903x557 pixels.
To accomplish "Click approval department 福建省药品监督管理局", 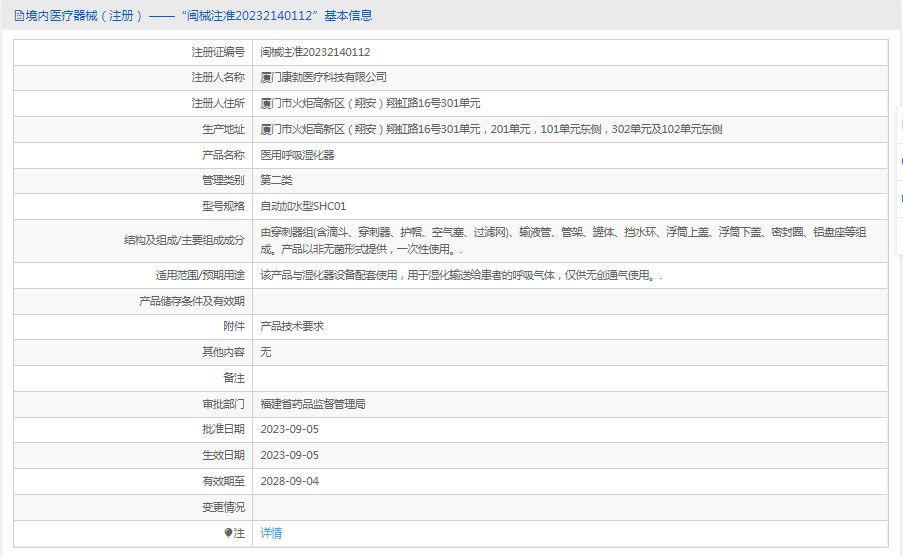I will pos(313,404).
